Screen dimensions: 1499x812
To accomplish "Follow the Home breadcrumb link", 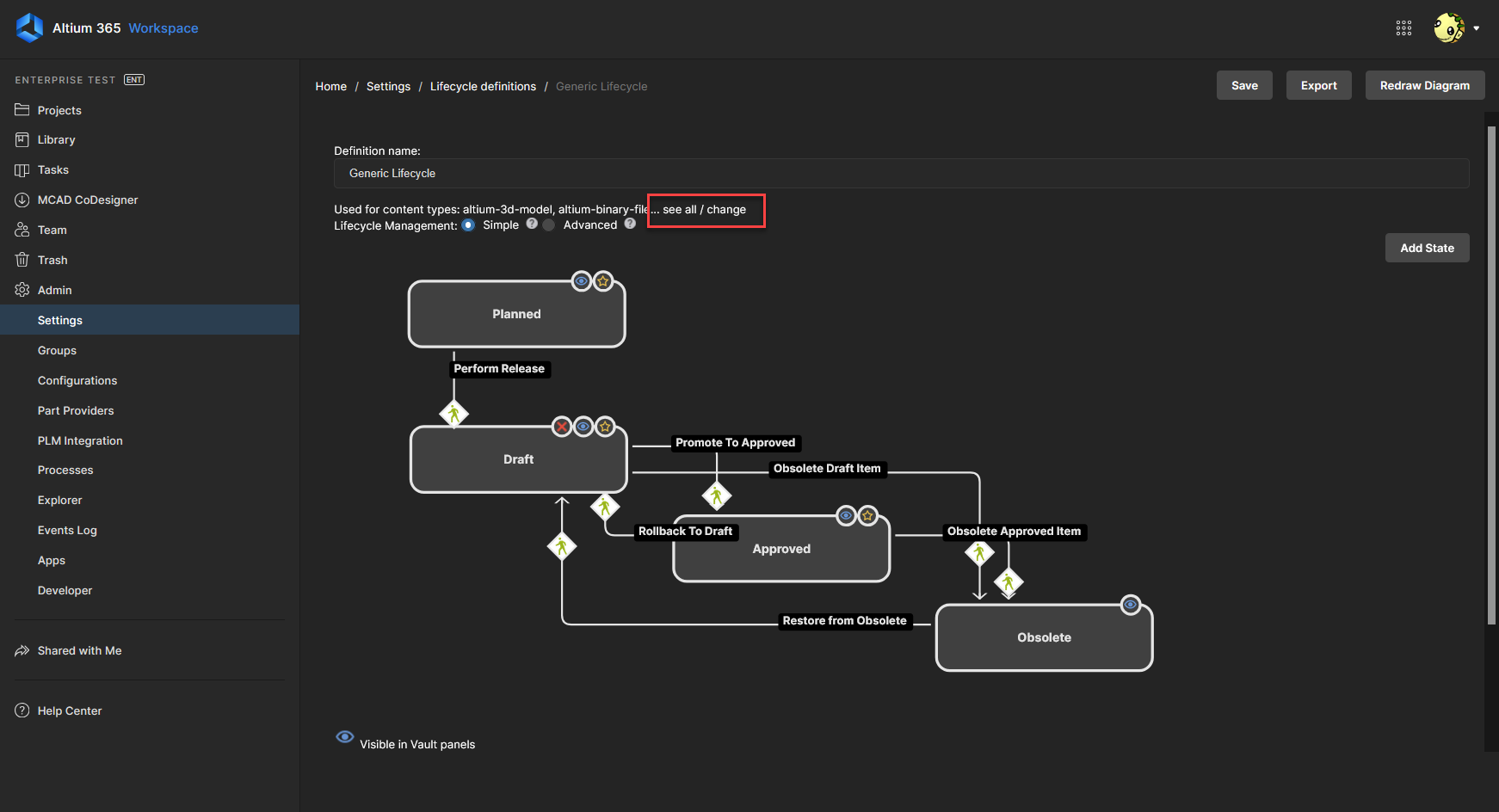I will tap(331, 86).
